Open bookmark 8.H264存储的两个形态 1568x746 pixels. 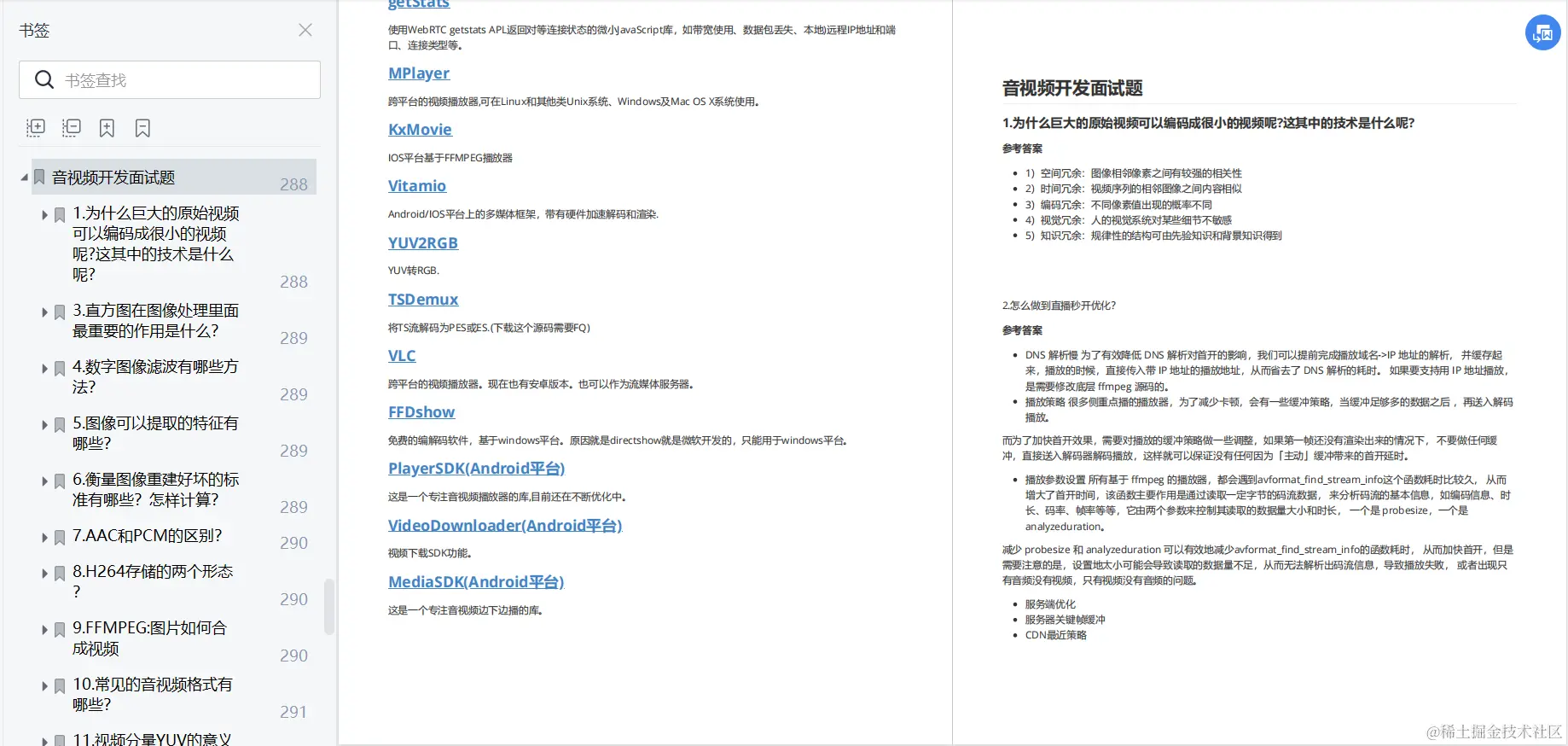(x=153, y=581)
